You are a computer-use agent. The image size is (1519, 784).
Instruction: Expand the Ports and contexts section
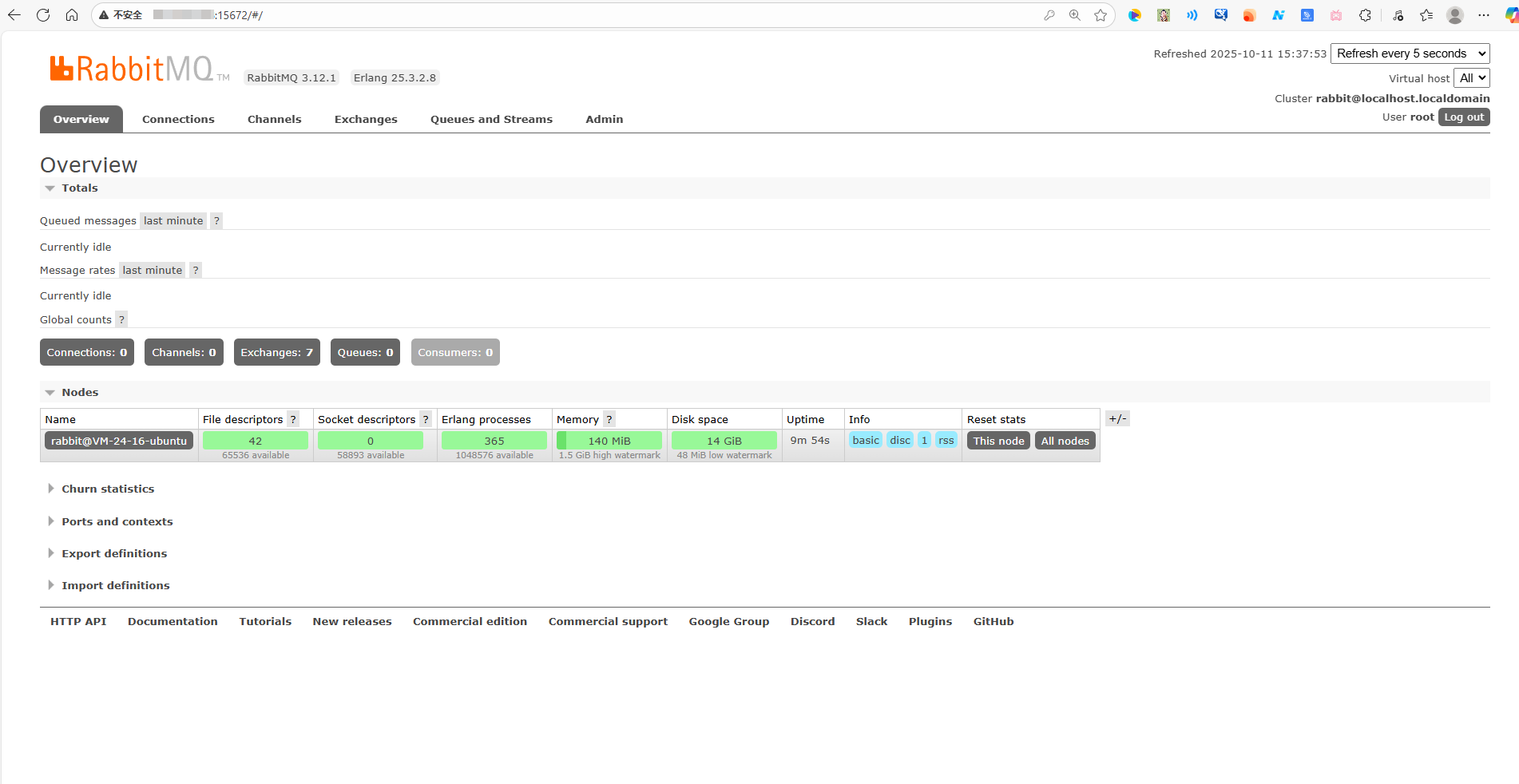click(x=117, y=522)
